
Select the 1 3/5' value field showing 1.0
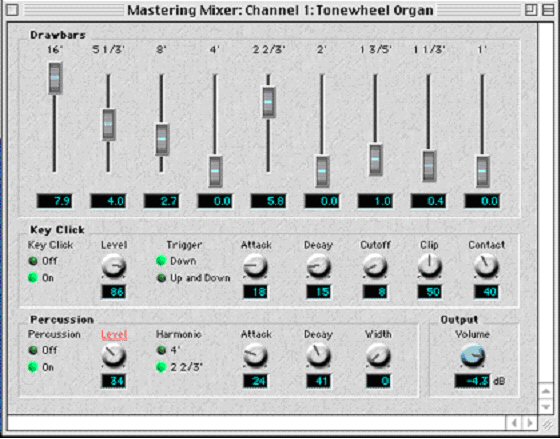(375, 201)
